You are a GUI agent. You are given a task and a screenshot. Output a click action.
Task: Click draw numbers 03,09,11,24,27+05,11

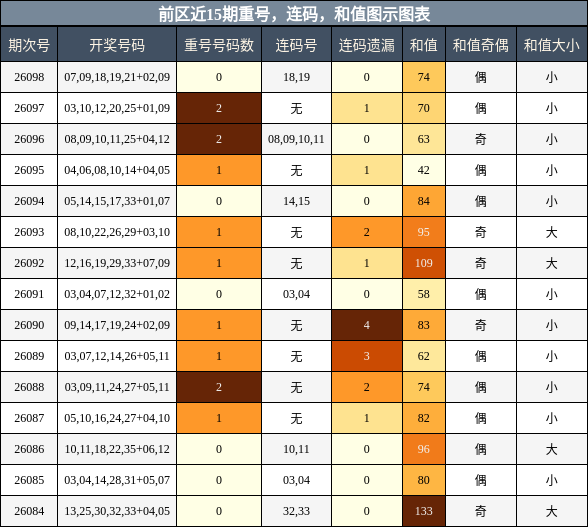point(117,387)
